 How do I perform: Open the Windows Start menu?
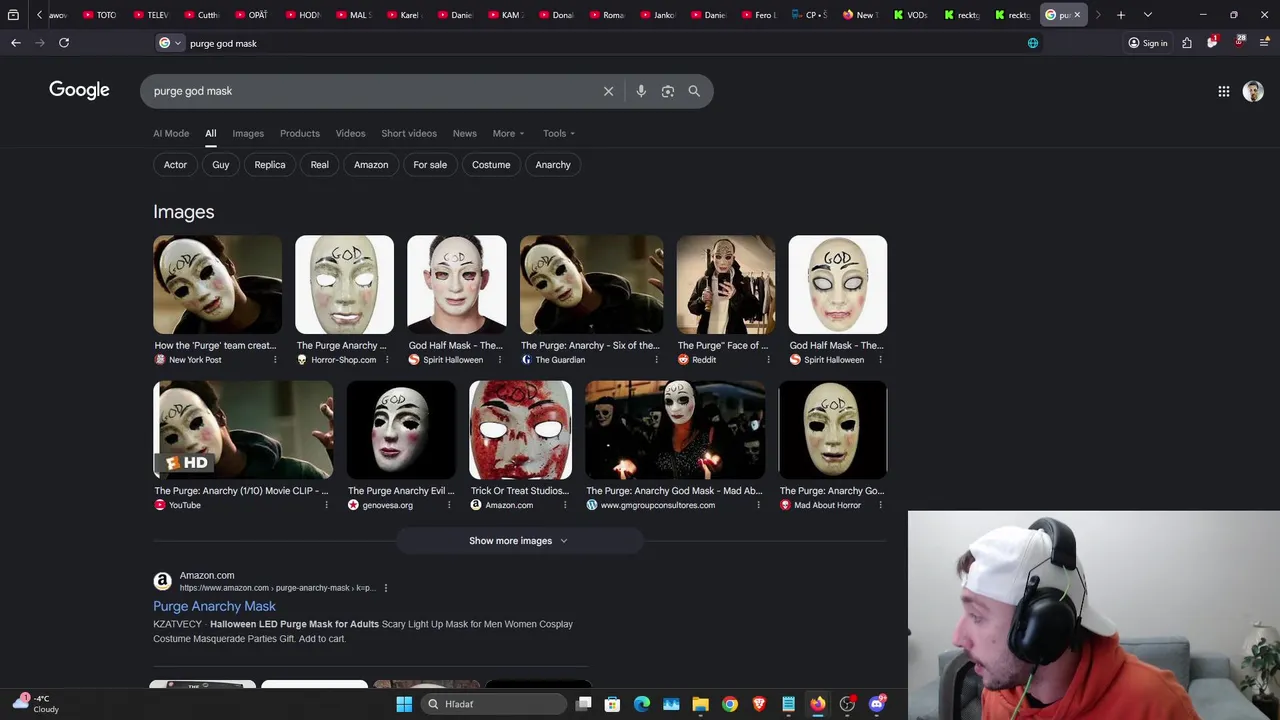tap(404, 704)
